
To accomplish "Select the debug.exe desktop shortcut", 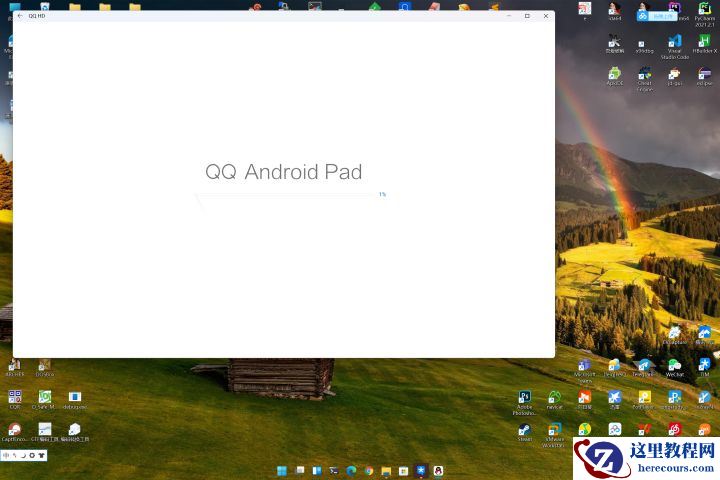I will tap(74, 400).
